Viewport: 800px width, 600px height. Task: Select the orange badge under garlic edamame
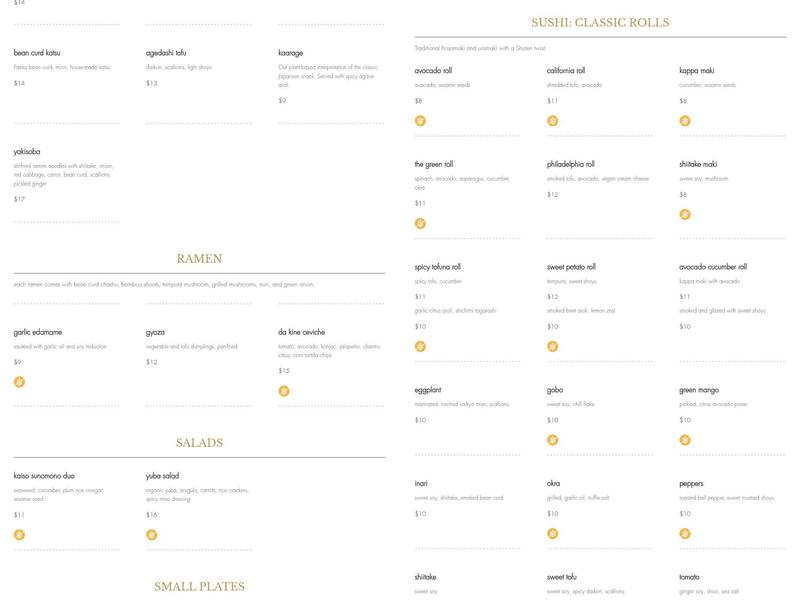pos(19,382)
